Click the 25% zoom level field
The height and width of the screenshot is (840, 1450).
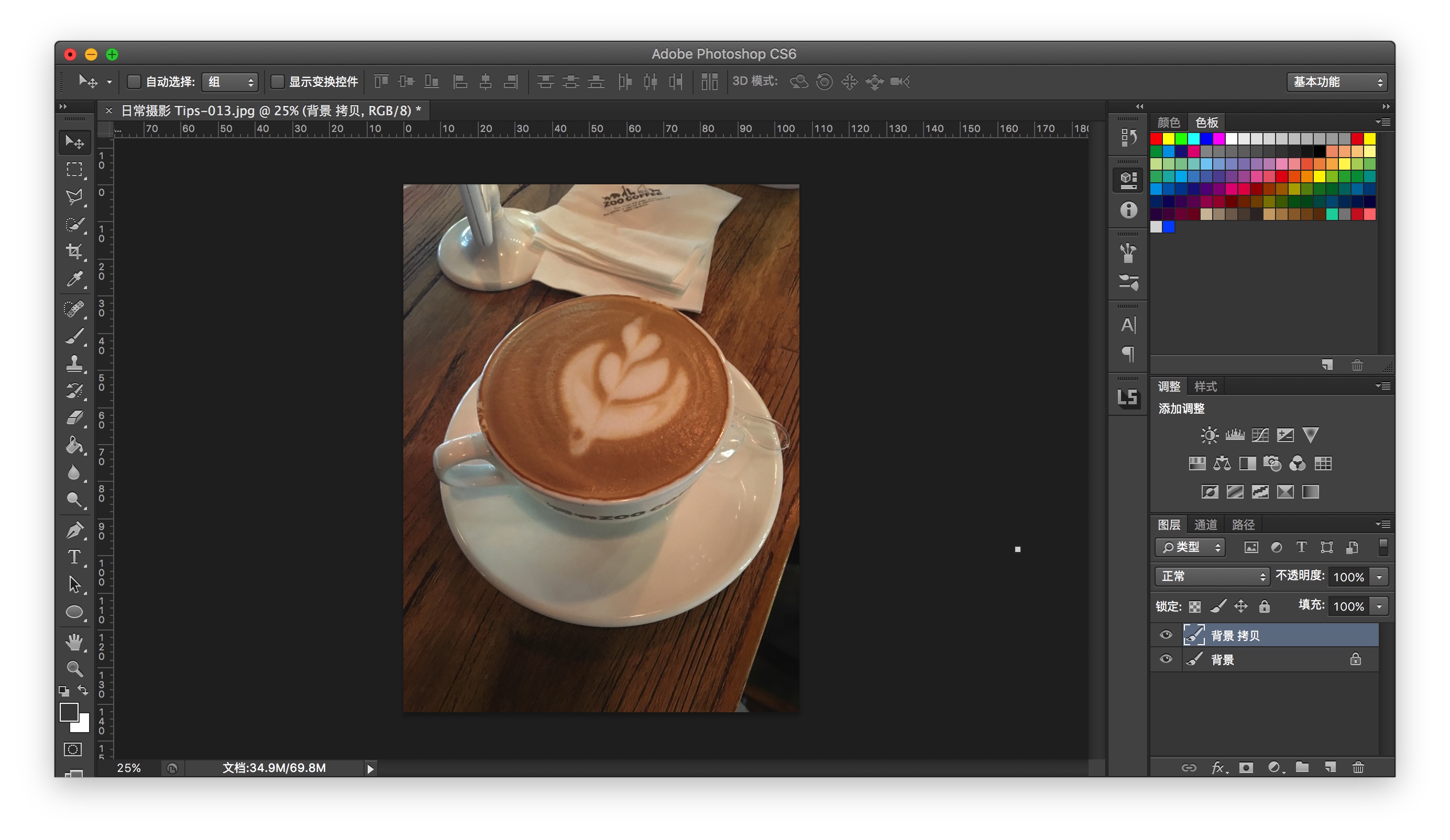tap(129, 768)
